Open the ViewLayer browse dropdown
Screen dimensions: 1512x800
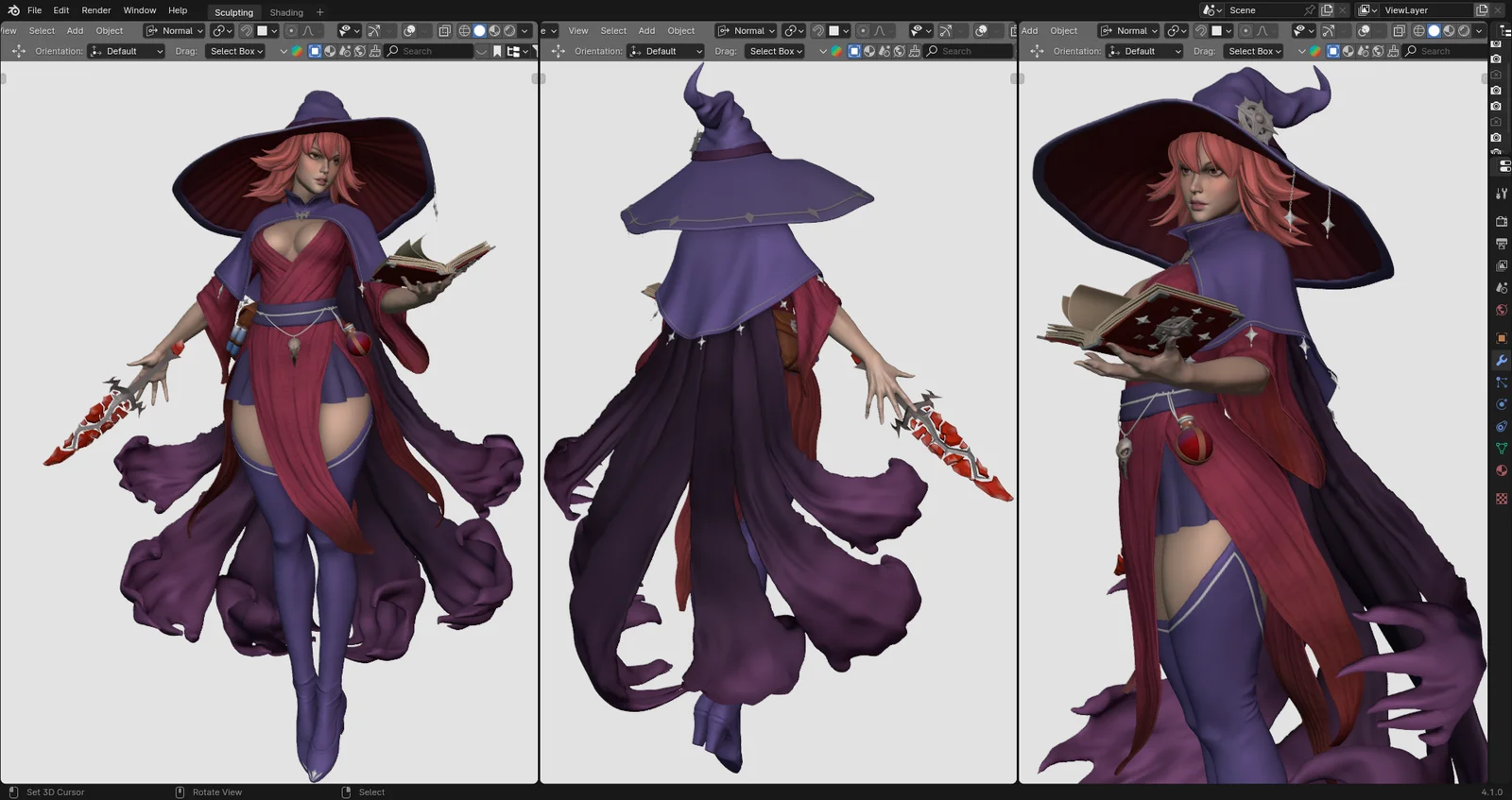coord(1367,10)
